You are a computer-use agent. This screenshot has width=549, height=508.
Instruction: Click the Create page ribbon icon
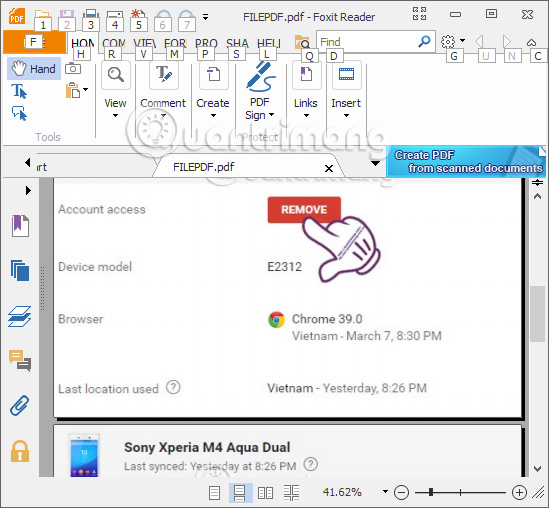pos(214,75)
